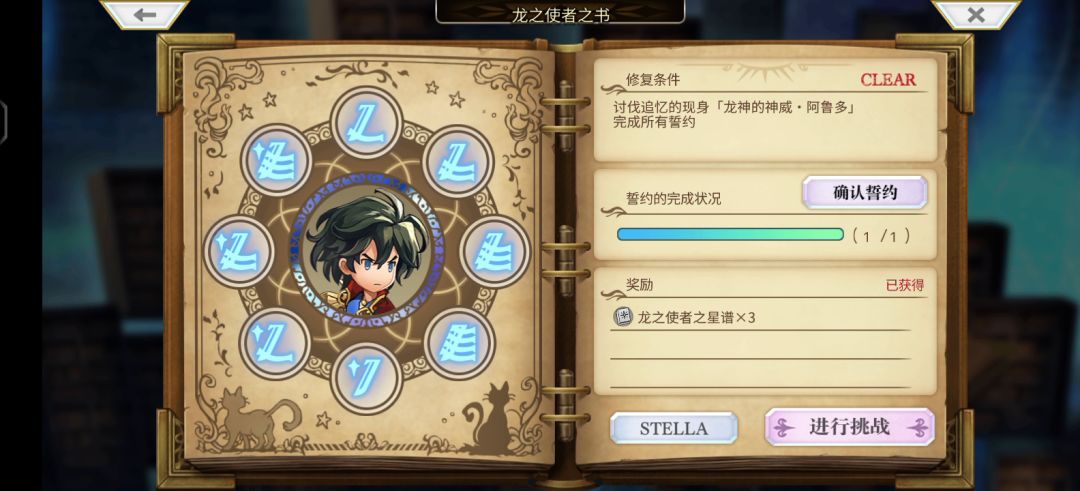Select the upper-right rune medallion

click(458, 161)
